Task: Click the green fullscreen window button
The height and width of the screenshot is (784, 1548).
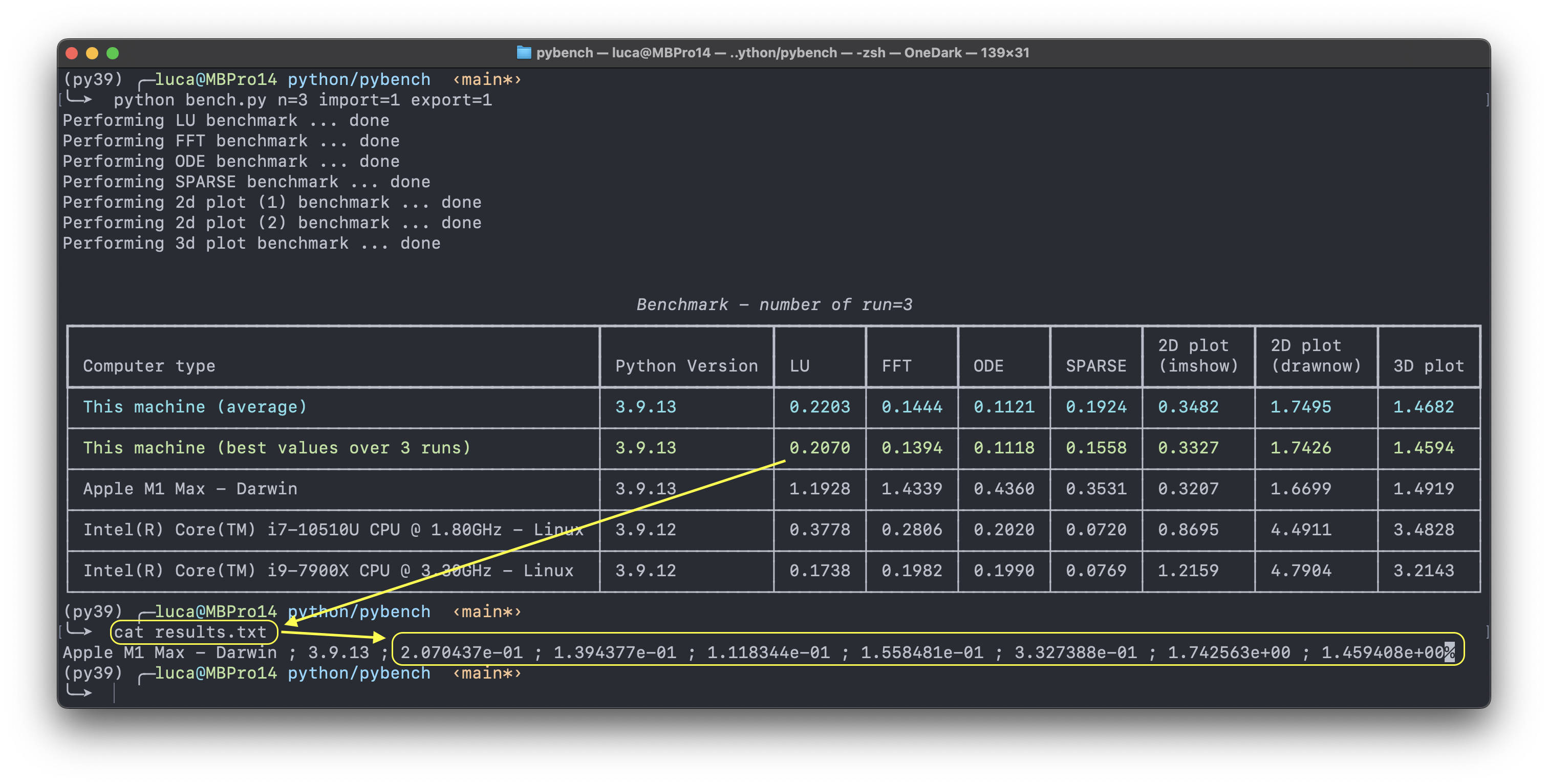Action: [113, 53]
